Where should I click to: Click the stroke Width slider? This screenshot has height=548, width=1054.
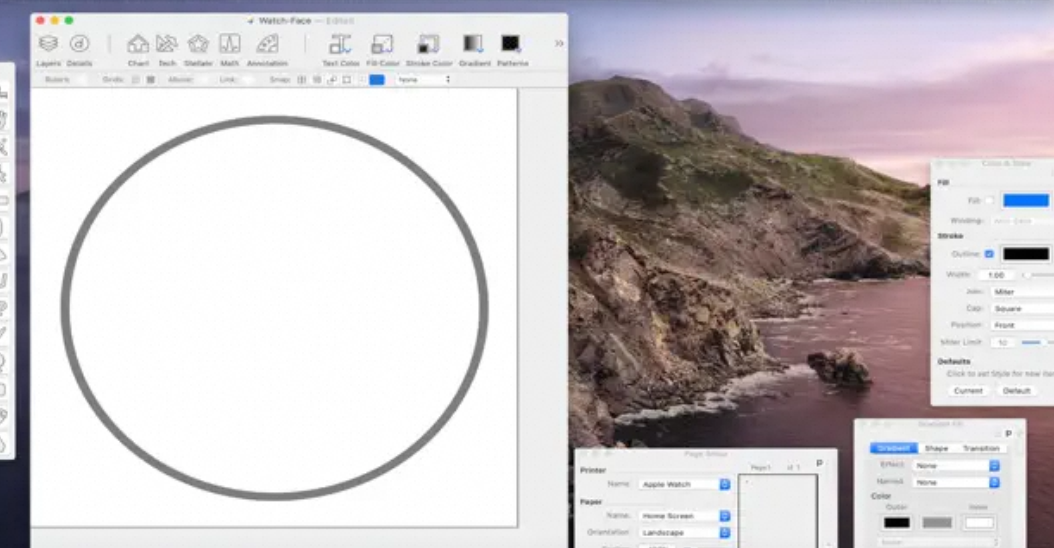tap(1037, 275)
